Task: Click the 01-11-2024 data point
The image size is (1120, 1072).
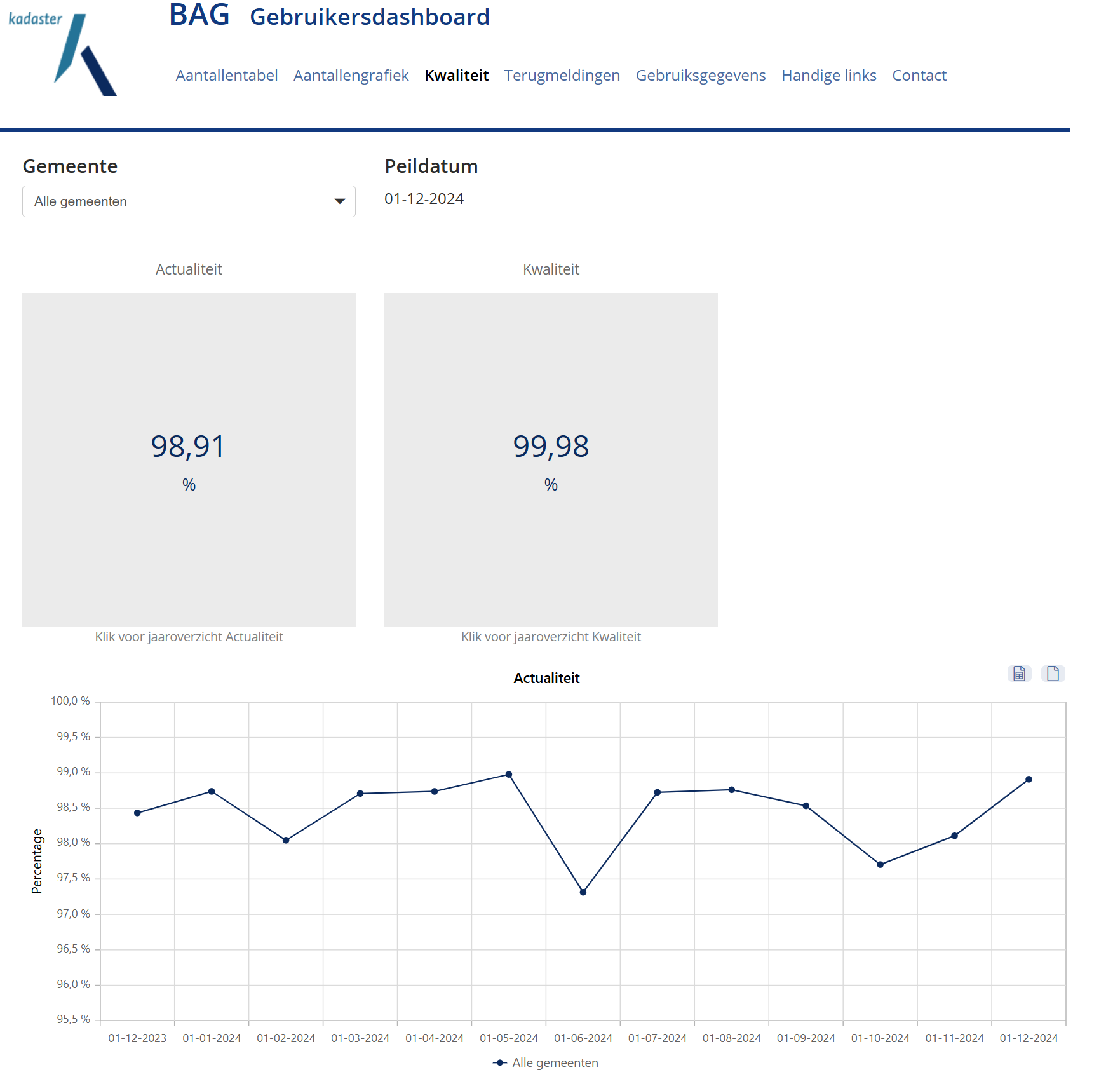Action: click(x=955, y=836)
